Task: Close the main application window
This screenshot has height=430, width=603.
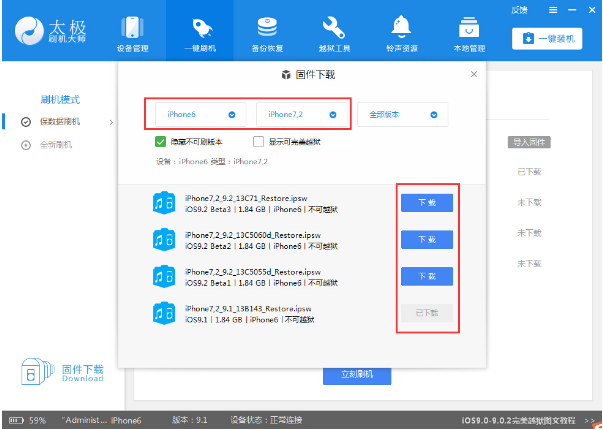Action: [592, 10]
